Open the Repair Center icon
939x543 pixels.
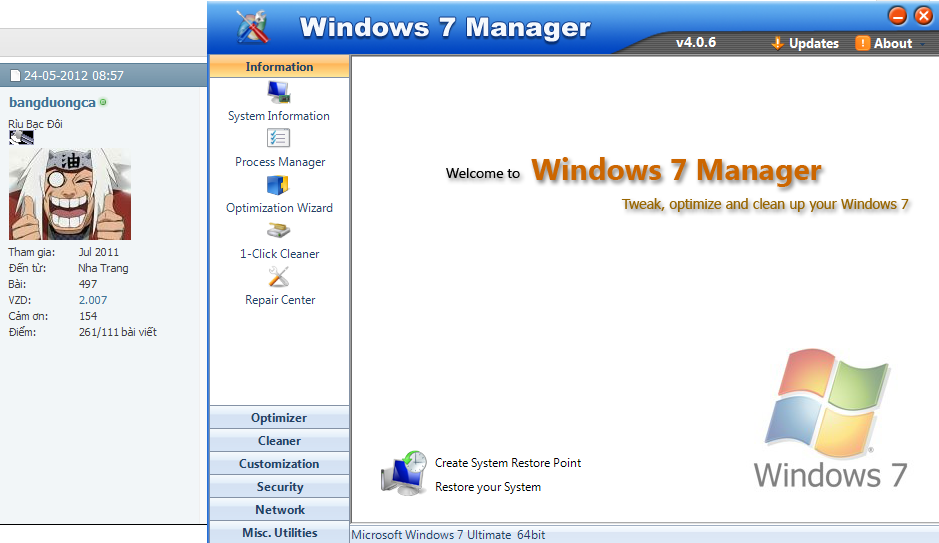tap(279, 277)
